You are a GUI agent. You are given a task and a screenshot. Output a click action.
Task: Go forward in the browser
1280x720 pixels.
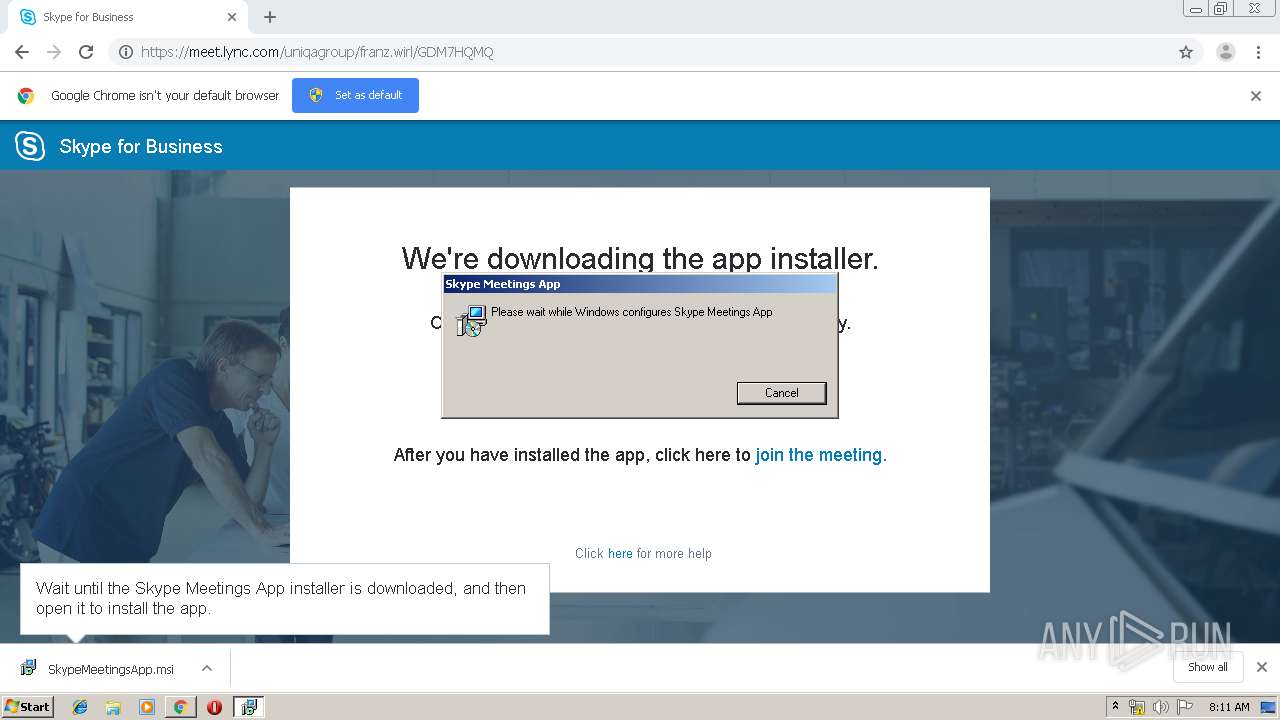[54, 52]
